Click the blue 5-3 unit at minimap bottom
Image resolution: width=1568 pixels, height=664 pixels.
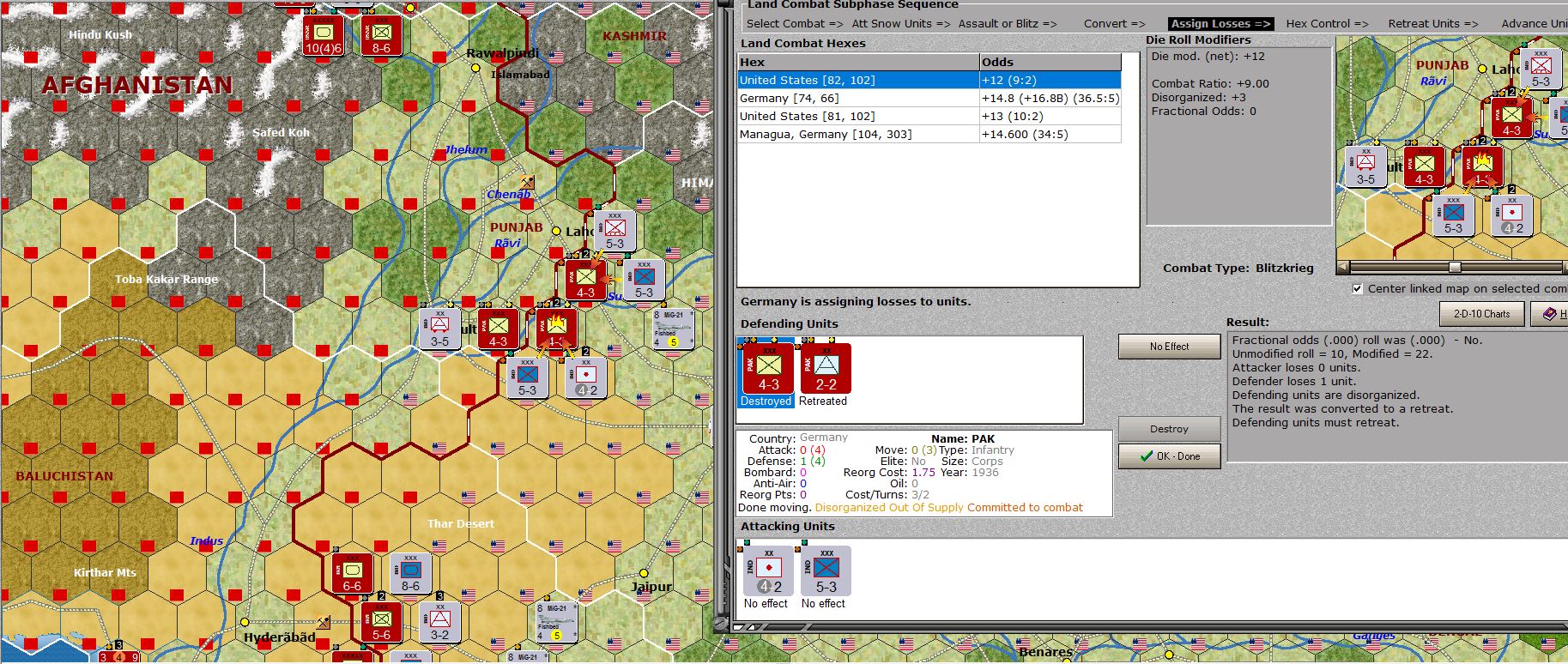1453,215
